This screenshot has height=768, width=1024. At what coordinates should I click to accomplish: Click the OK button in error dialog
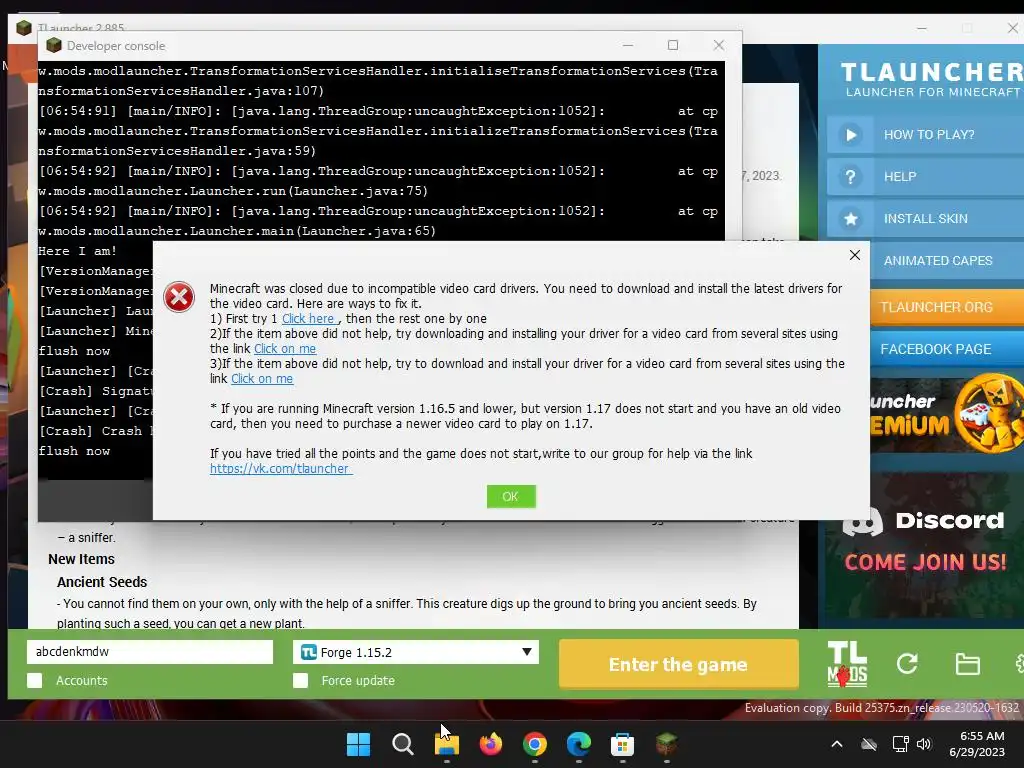tap(511, 496)
